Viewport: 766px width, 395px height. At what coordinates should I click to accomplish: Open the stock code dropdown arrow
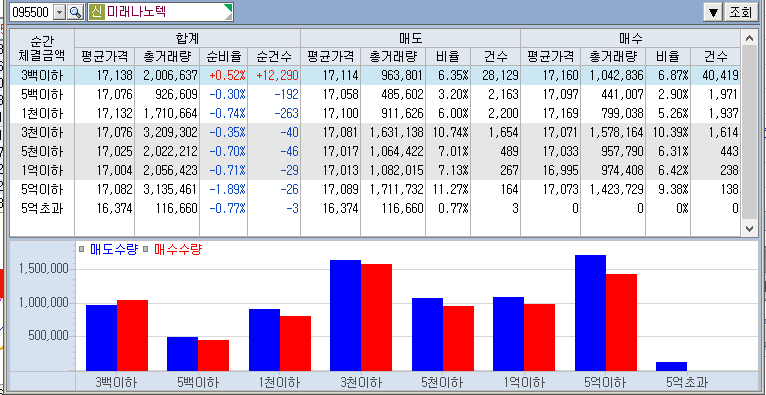[x=59, y=13]
